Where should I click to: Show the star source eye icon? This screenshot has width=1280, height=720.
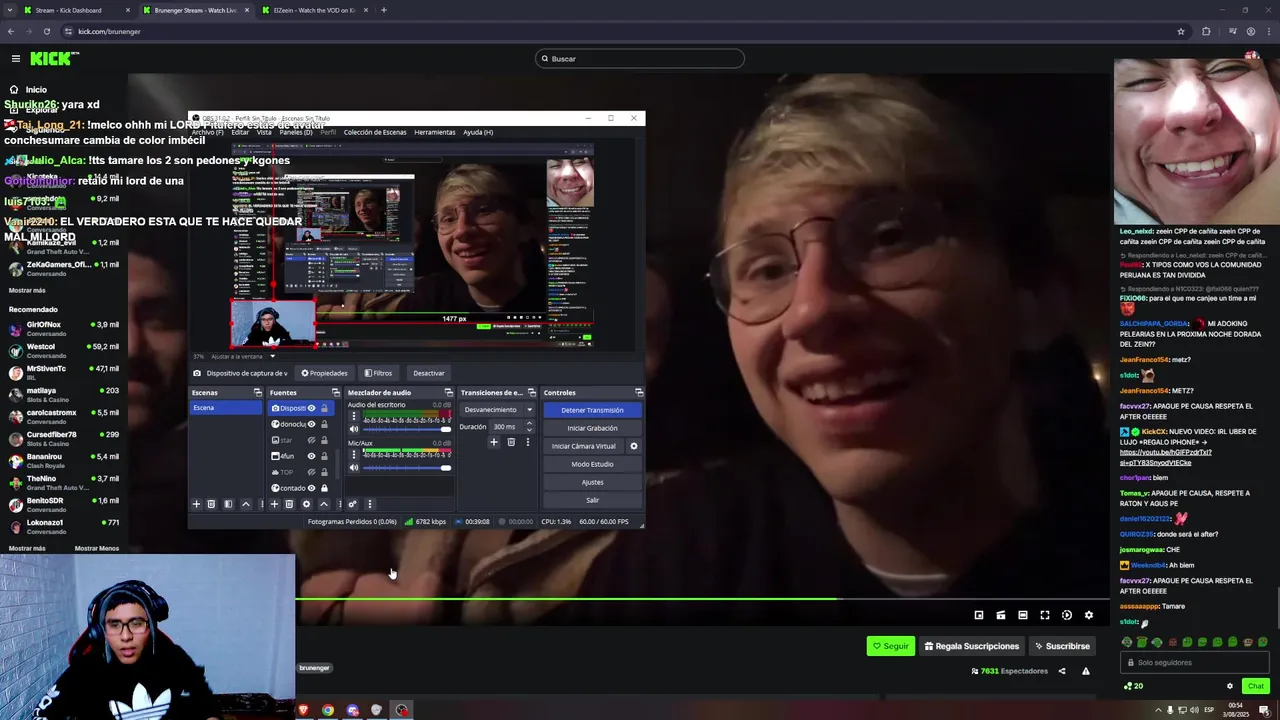[x=311, y=440]
